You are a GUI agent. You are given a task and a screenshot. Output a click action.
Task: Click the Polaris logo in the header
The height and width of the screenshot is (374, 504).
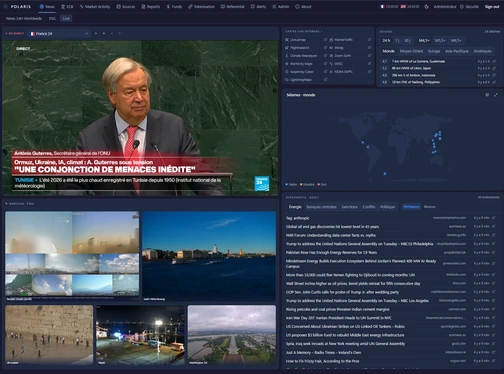click(17, 6)
